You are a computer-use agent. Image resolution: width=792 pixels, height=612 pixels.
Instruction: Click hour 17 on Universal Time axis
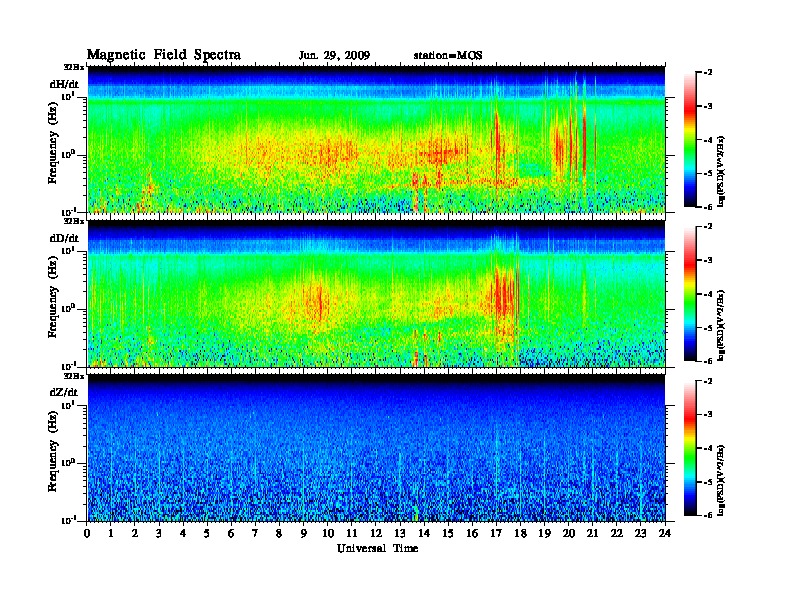tap(497, 534)
